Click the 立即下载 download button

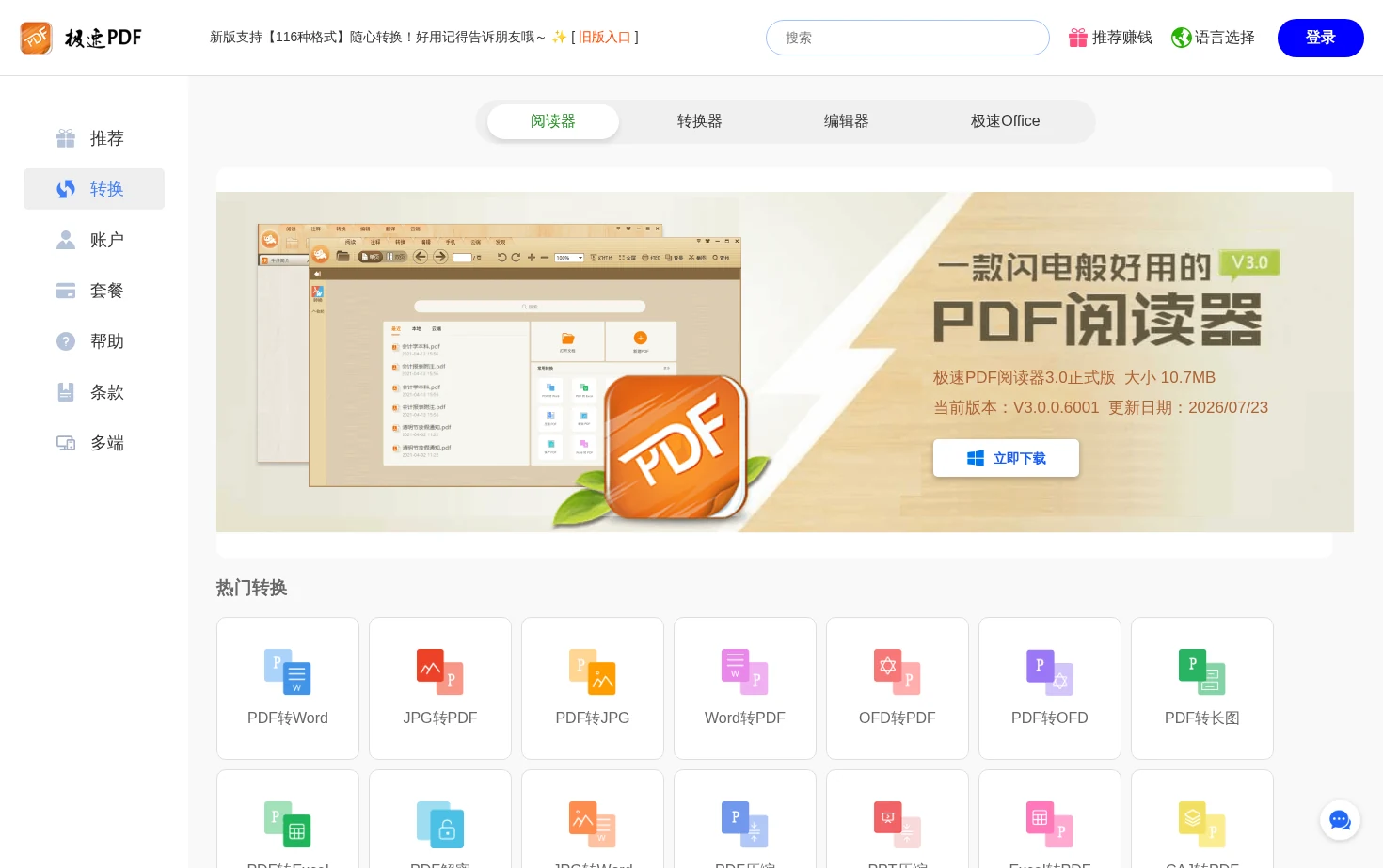point(1006,458)
